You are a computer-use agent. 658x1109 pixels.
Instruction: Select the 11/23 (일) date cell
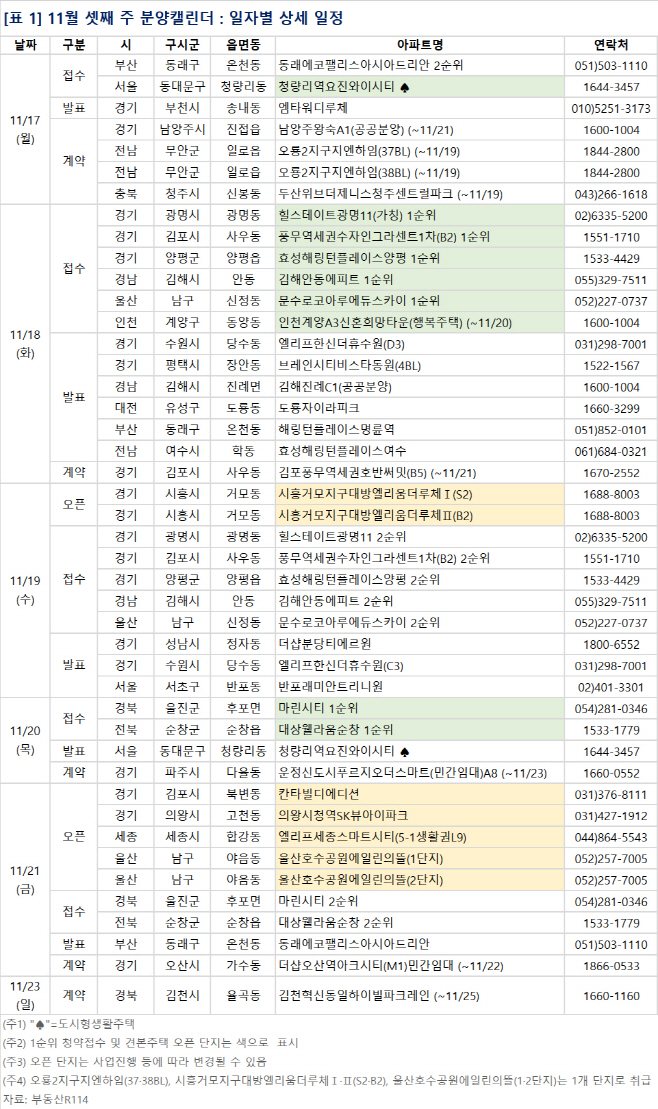click(x=25, y=995)
